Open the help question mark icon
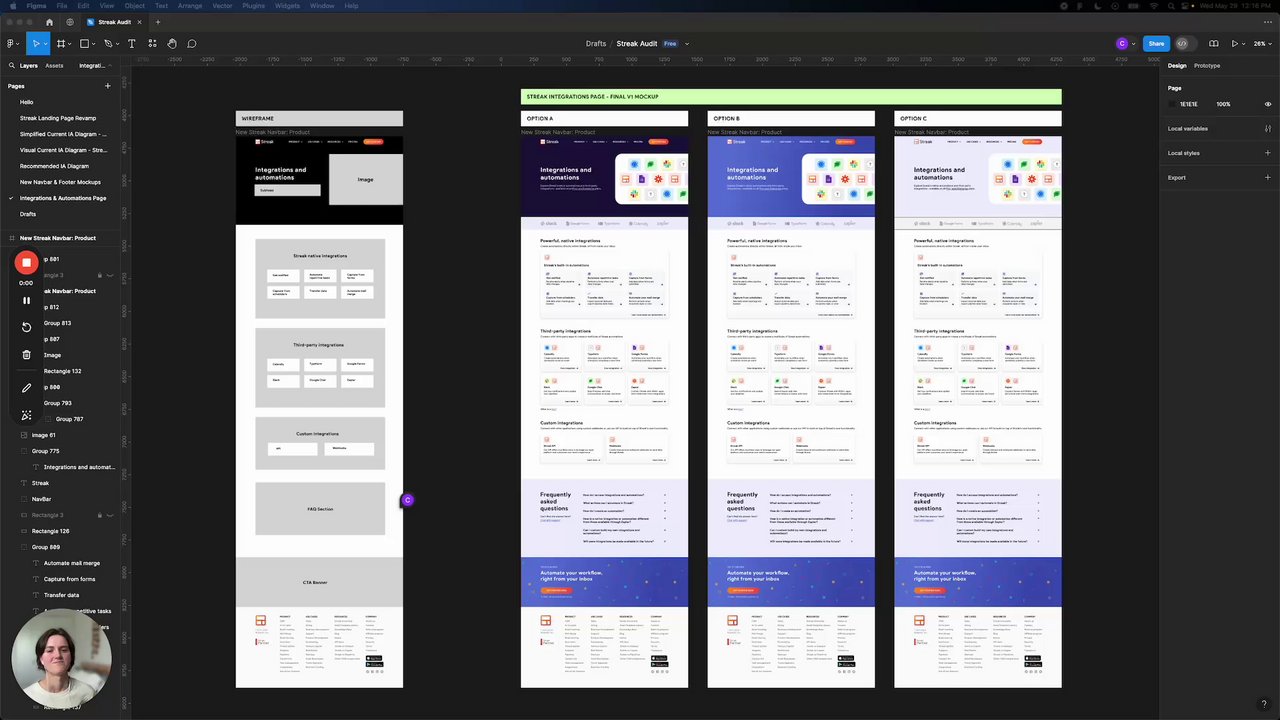1280x720 pixels. (x=1264, y=705)
